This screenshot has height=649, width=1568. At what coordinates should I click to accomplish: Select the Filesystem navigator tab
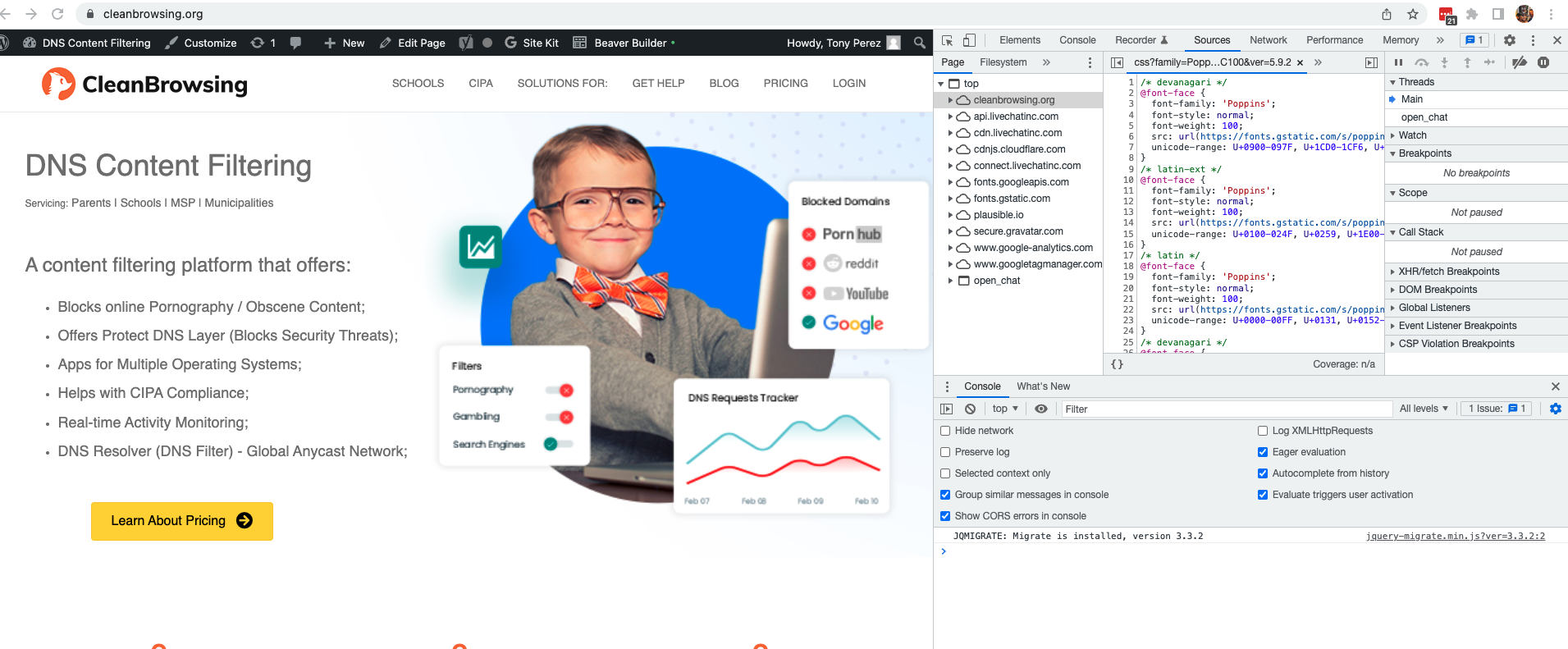(x=1003, y=62)
